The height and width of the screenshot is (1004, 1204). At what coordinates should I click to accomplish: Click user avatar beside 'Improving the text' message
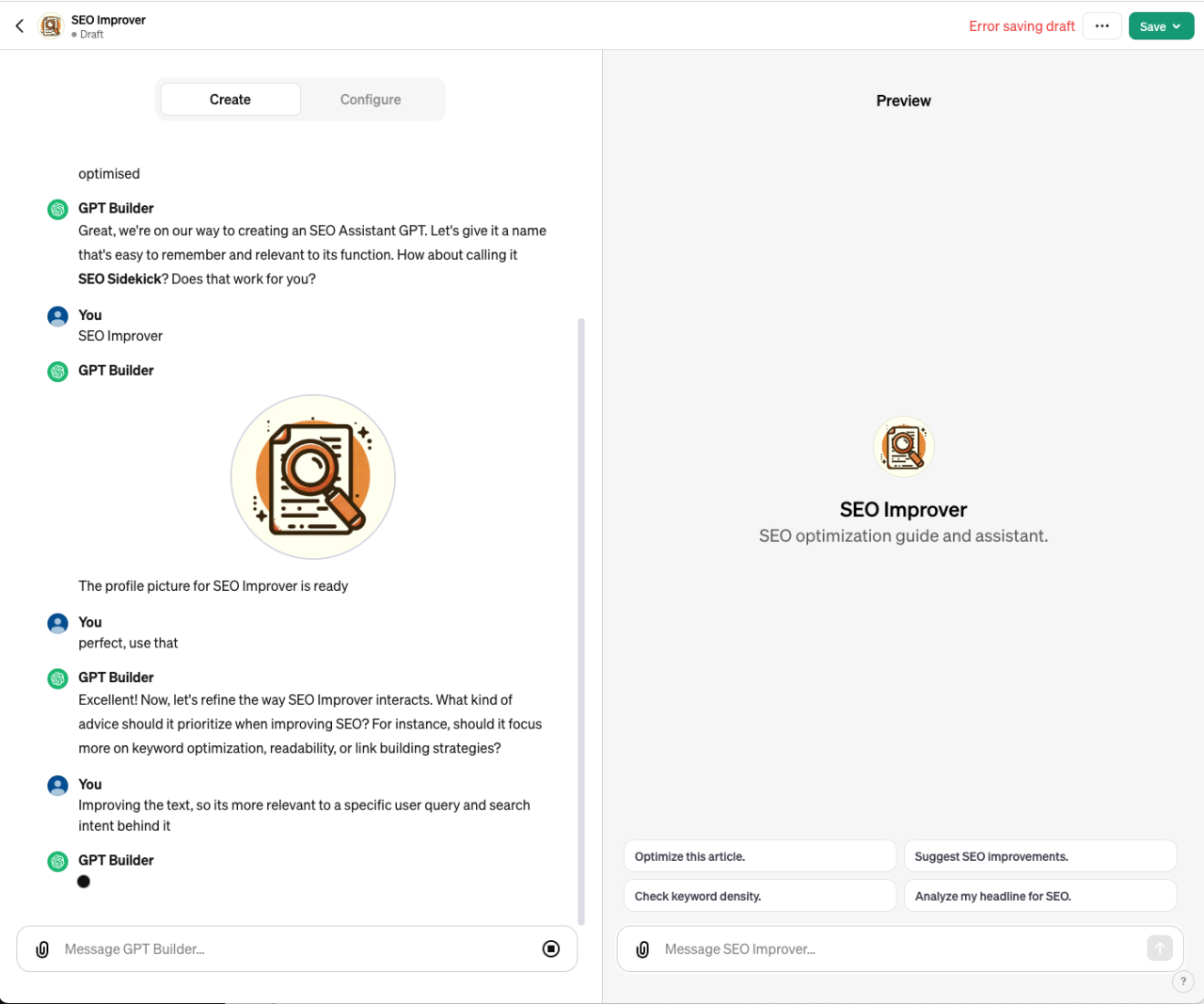(x=58, y=785)
